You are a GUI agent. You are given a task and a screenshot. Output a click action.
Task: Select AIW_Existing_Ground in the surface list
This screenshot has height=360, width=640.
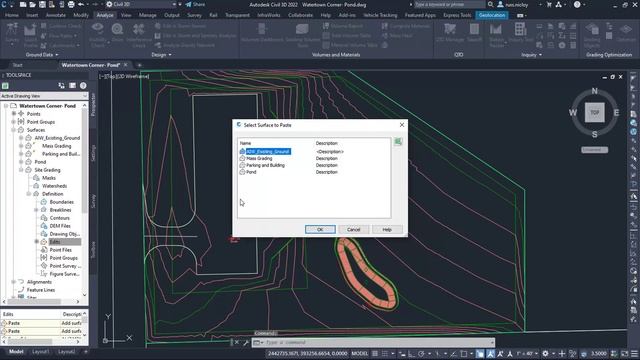click(x=268, y=151)
